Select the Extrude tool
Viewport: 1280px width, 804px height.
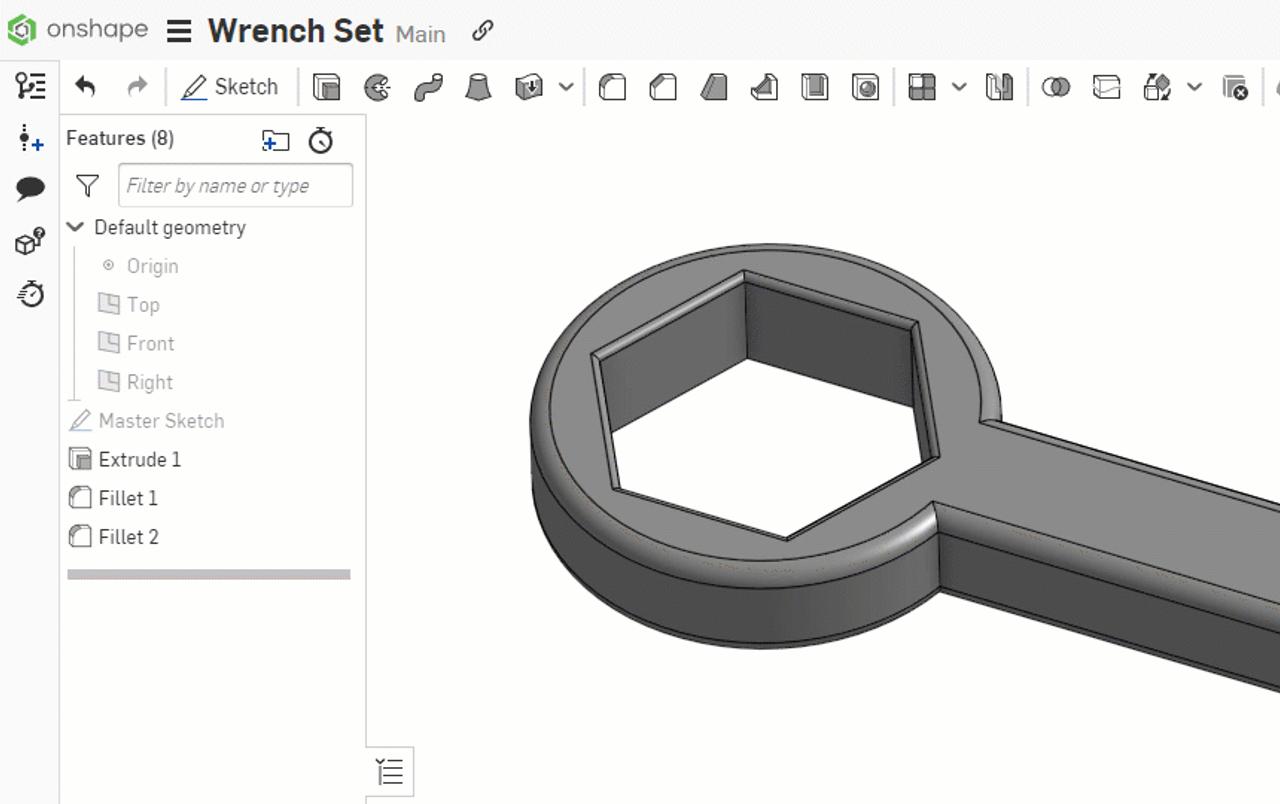click(326, 87)
